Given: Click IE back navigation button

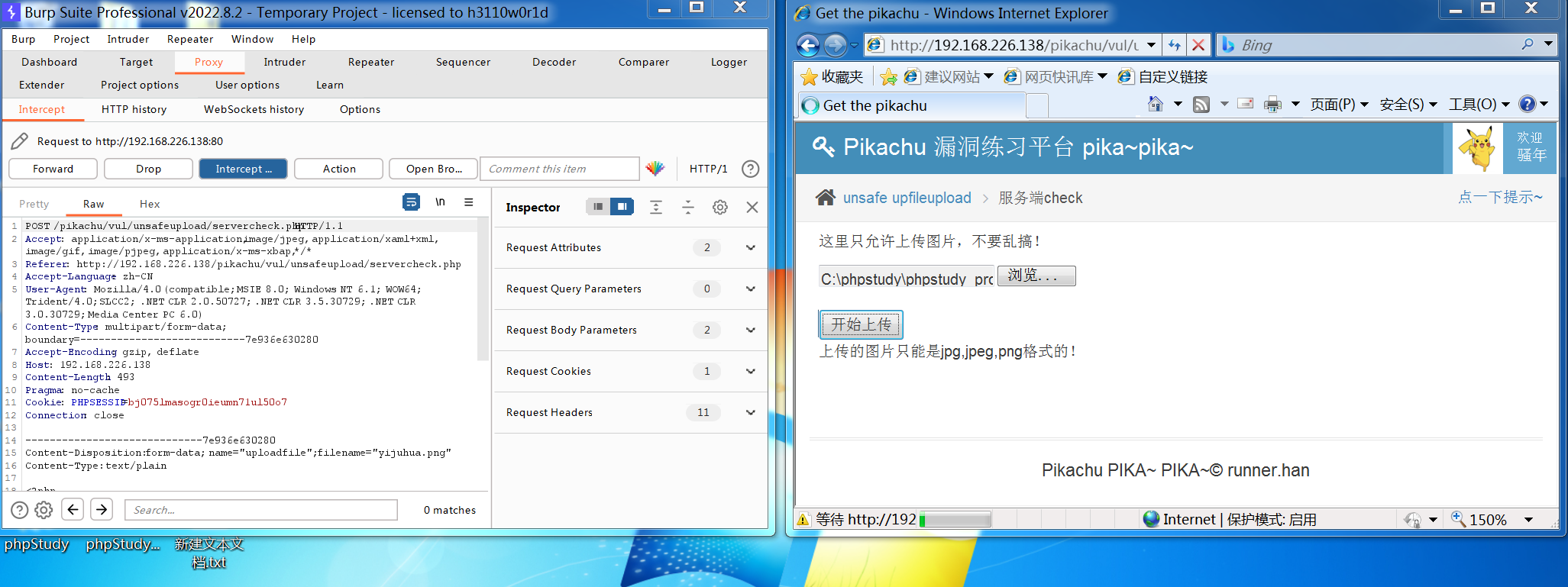Looking at the screenshot, I should (808, 45).
